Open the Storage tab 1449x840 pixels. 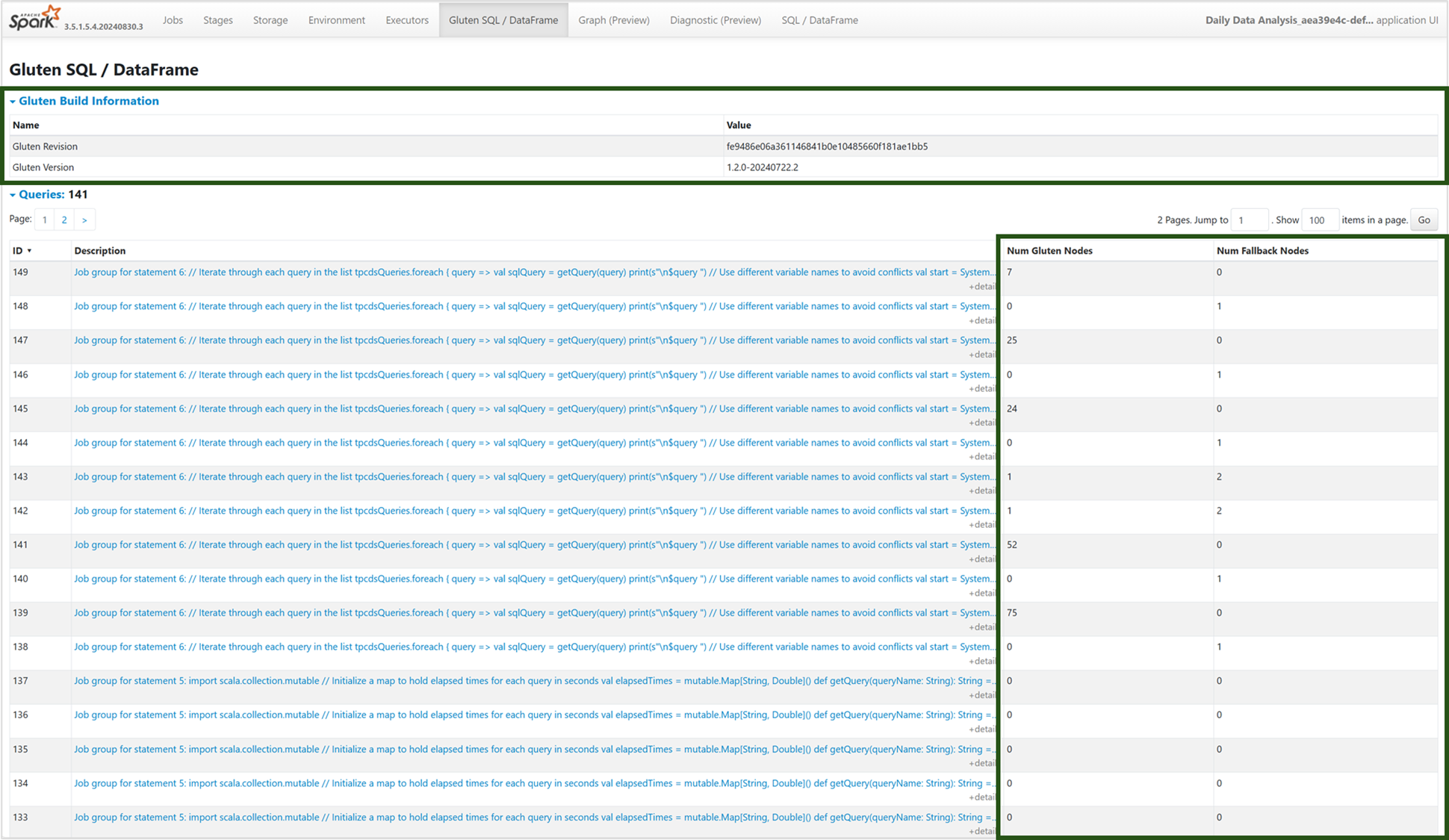click(270, 20)
